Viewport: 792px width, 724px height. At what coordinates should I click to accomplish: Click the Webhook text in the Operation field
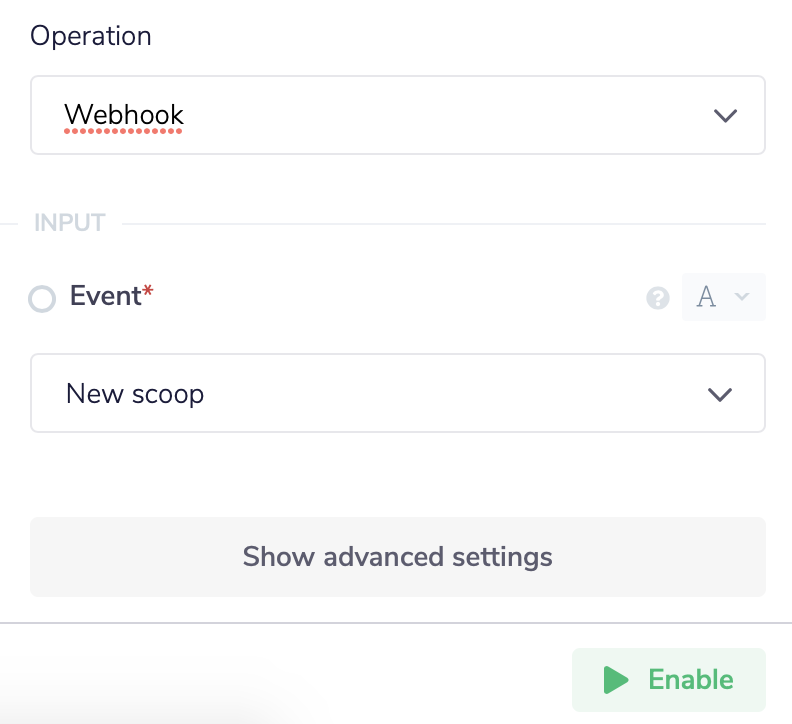click(x=124, y=115)
